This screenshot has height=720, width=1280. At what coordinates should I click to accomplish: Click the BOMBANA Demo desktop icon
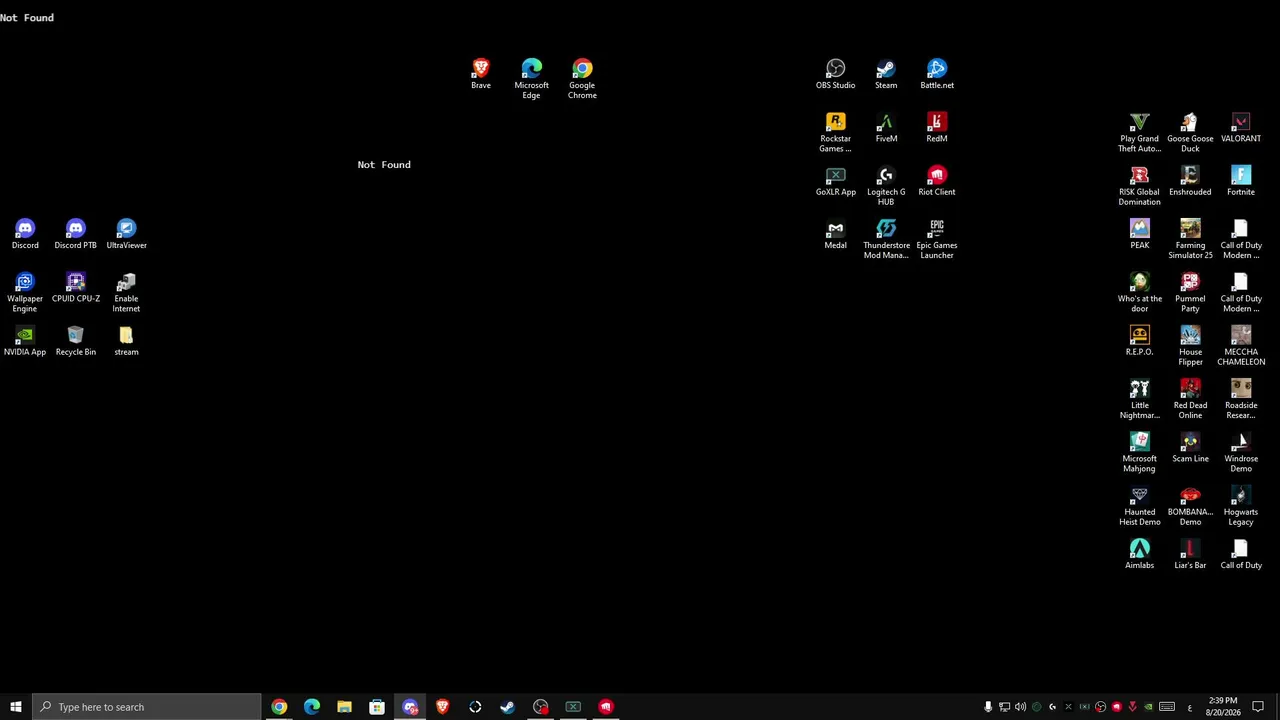click(1190, 506)
